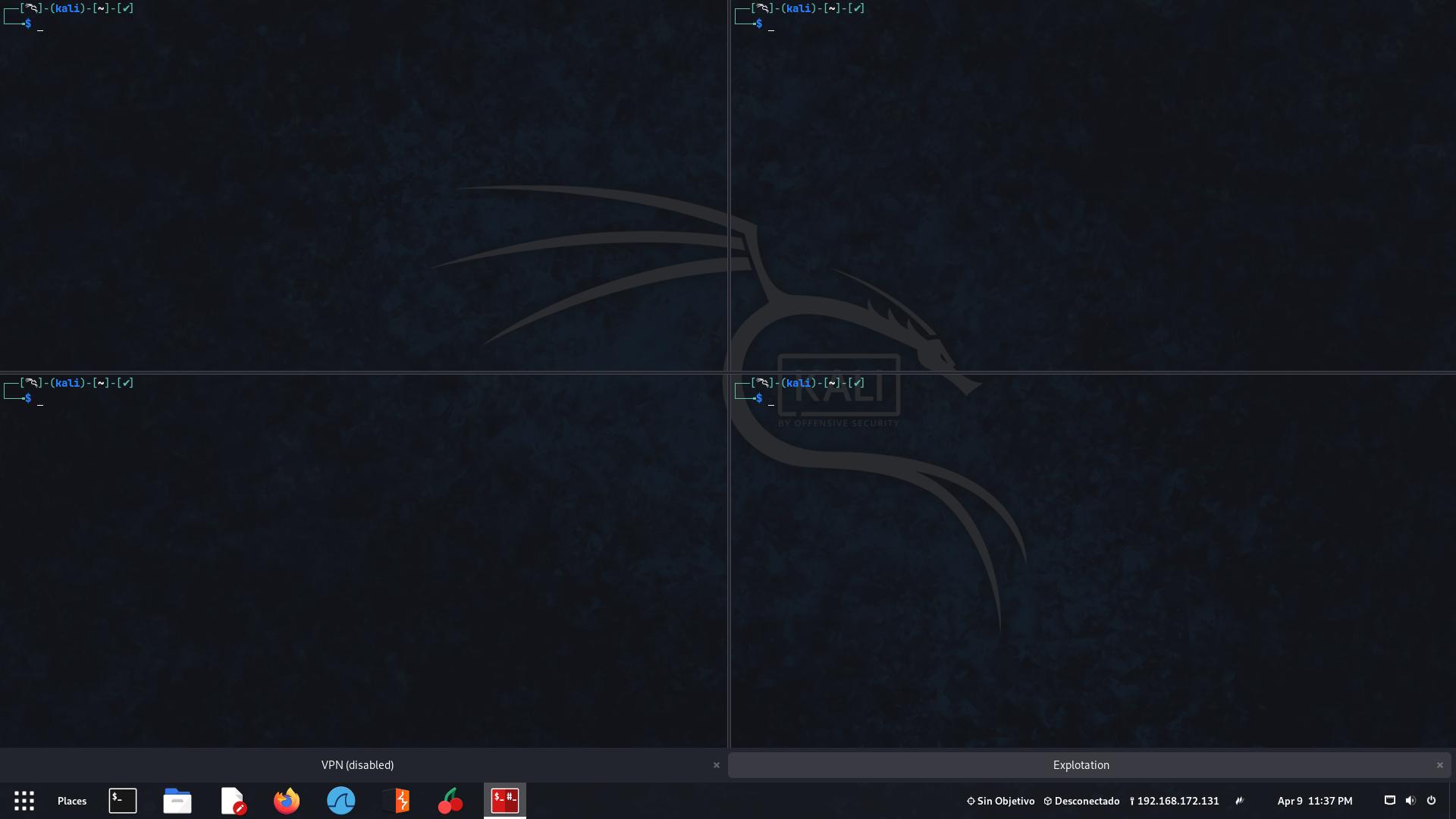Launch Wireshark from the dock
1456x819 pixels.
click(x=341, y=801)
